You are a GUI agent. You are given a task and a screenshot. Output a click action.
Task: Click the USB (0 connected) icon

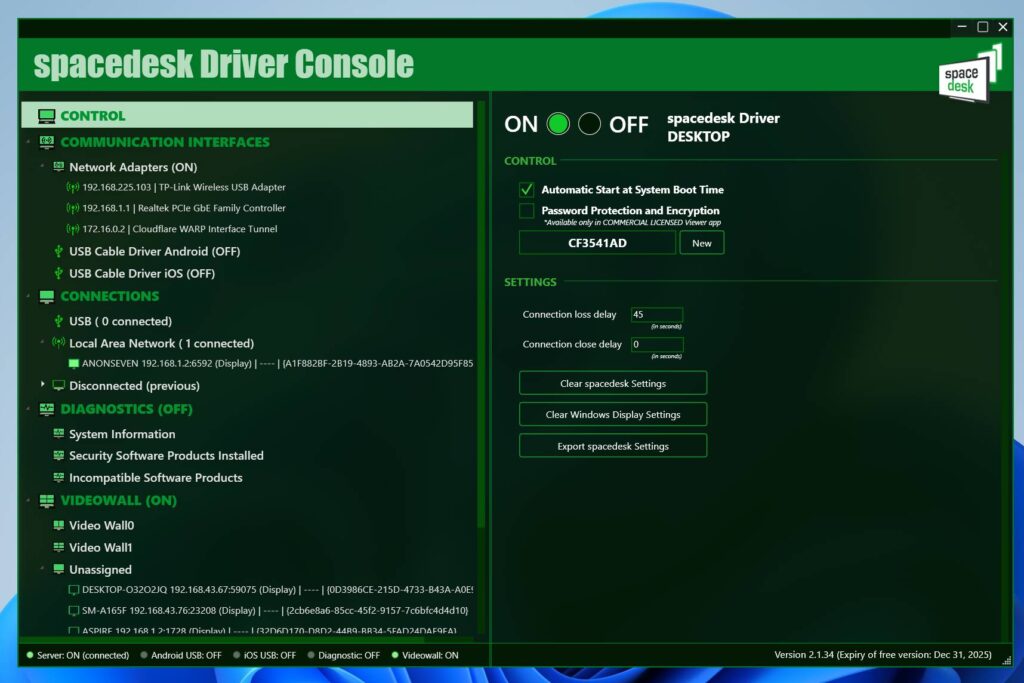click(x=59, y=321)
